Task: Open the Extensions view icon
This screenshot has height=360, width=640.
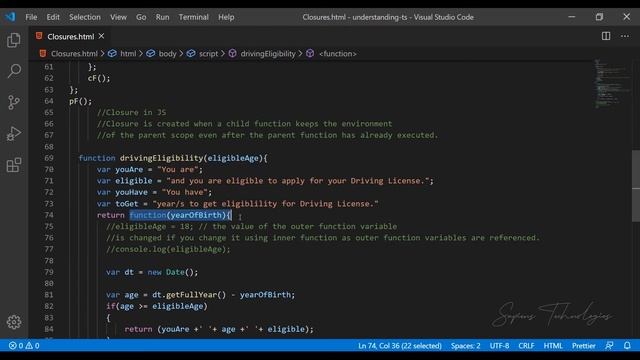Action: point(14,165)
